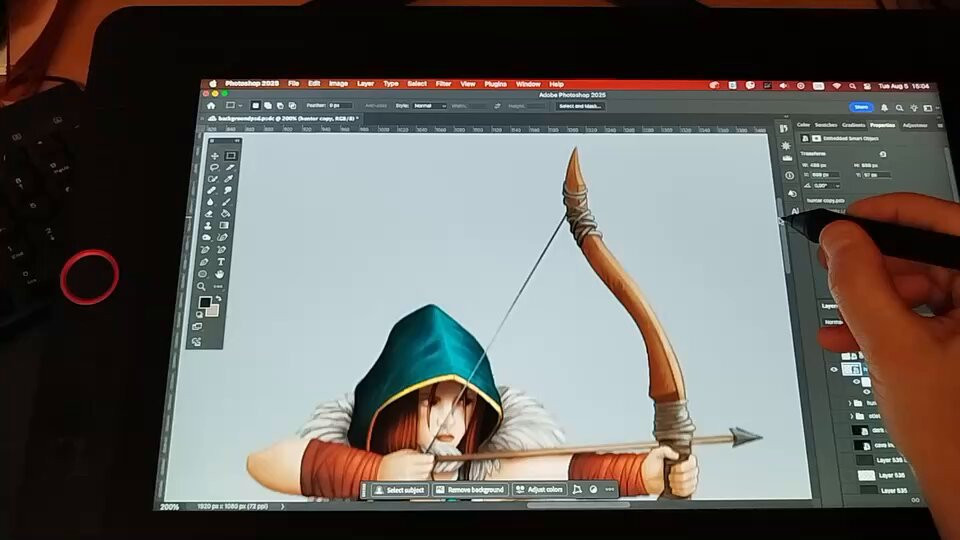Select the Move tool

coord(214,156)
